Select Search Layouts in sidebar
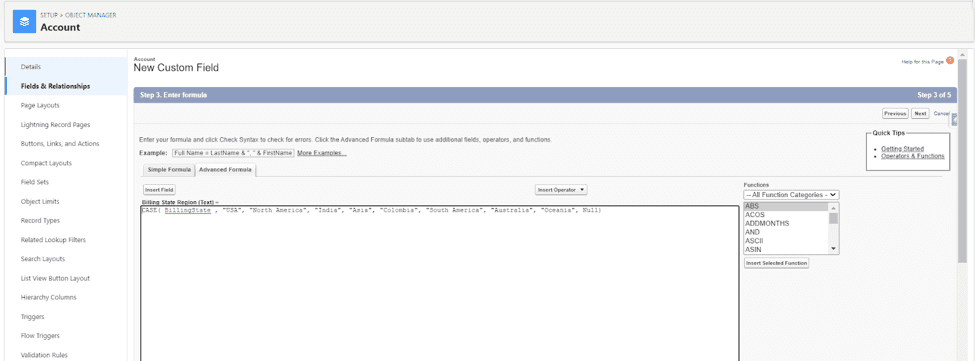 pos(43,259)
